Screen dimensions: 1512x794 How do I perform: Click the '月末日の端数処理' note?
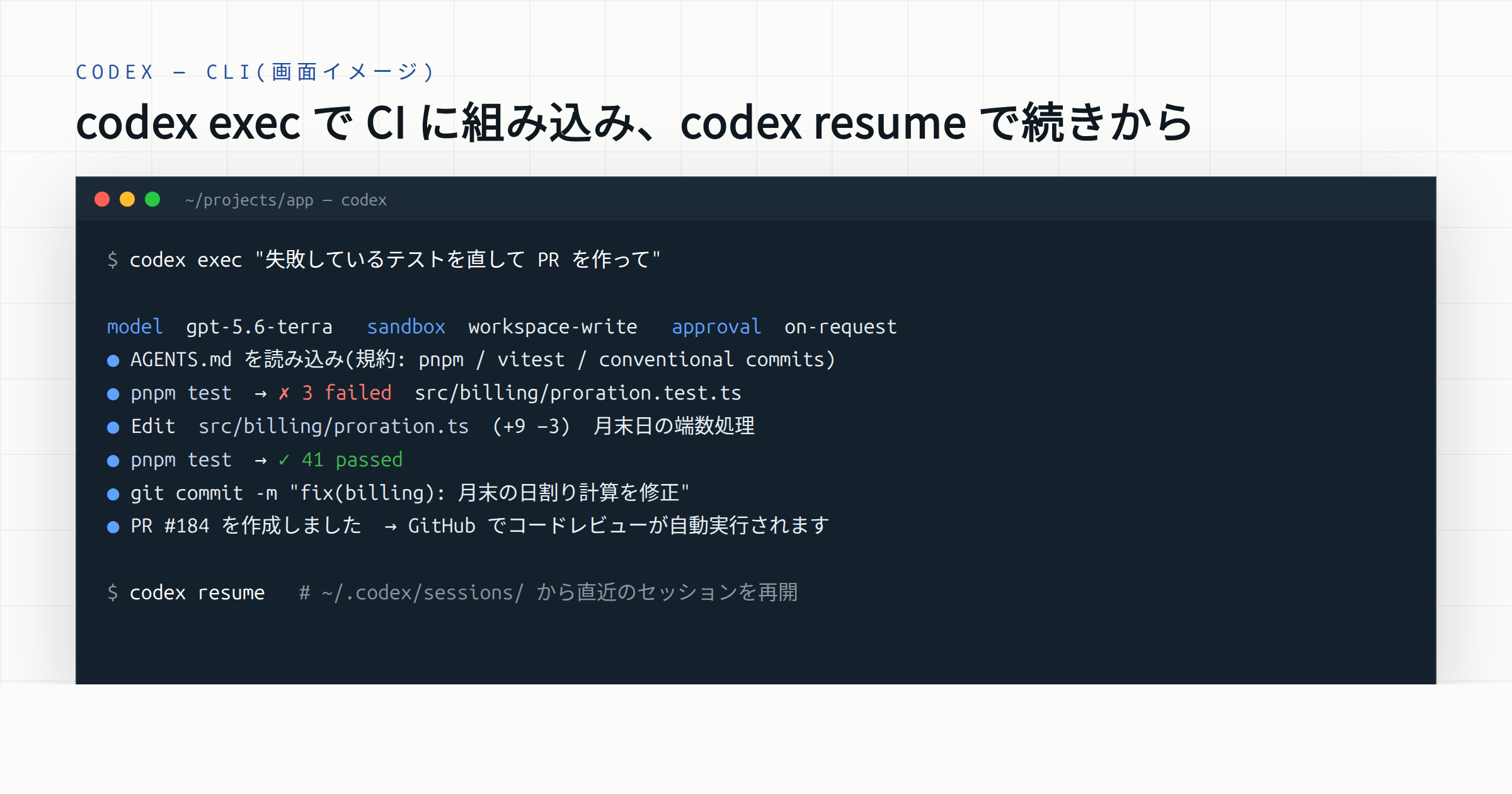tap(674, 426)
